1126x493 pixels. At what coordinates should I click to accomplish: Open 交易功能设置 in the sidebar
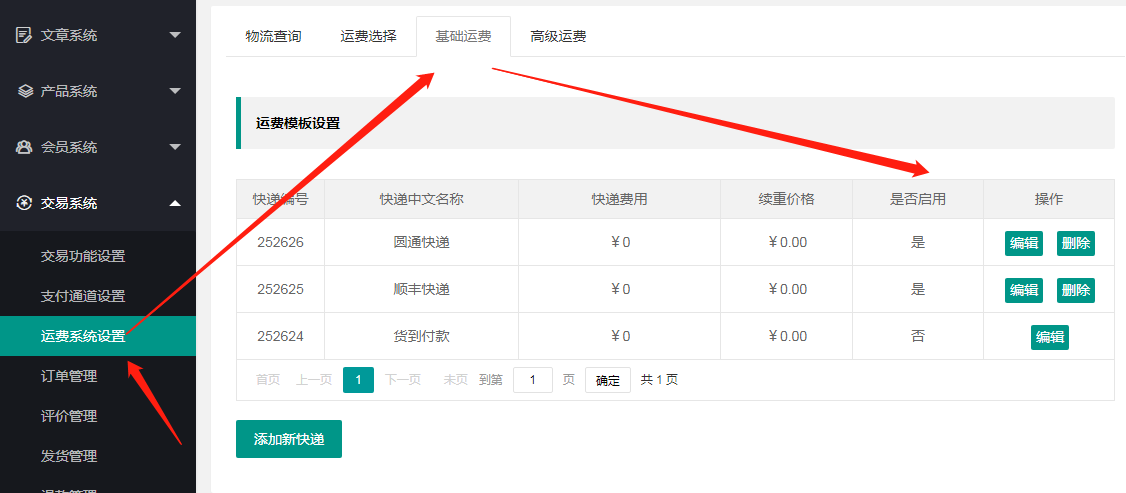tap(83, 256)
